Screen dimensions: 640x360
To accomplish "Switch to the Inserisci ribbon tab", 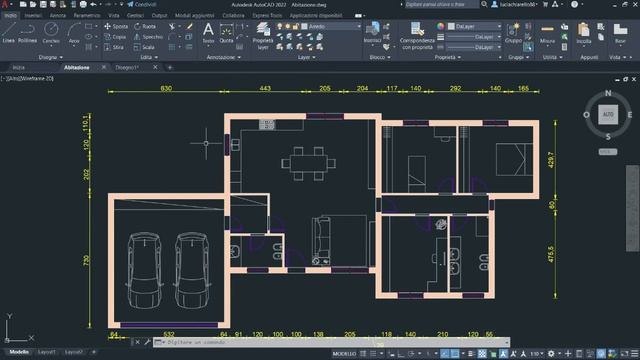I will (x=33, y=16).
